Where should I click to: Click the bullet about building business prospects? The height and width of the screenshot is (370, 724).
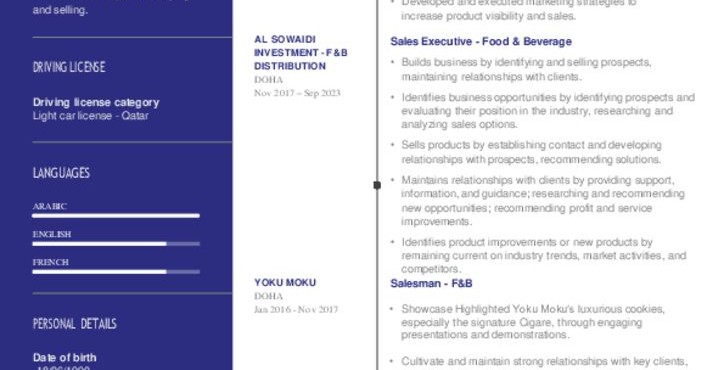(x=526, y=69)
